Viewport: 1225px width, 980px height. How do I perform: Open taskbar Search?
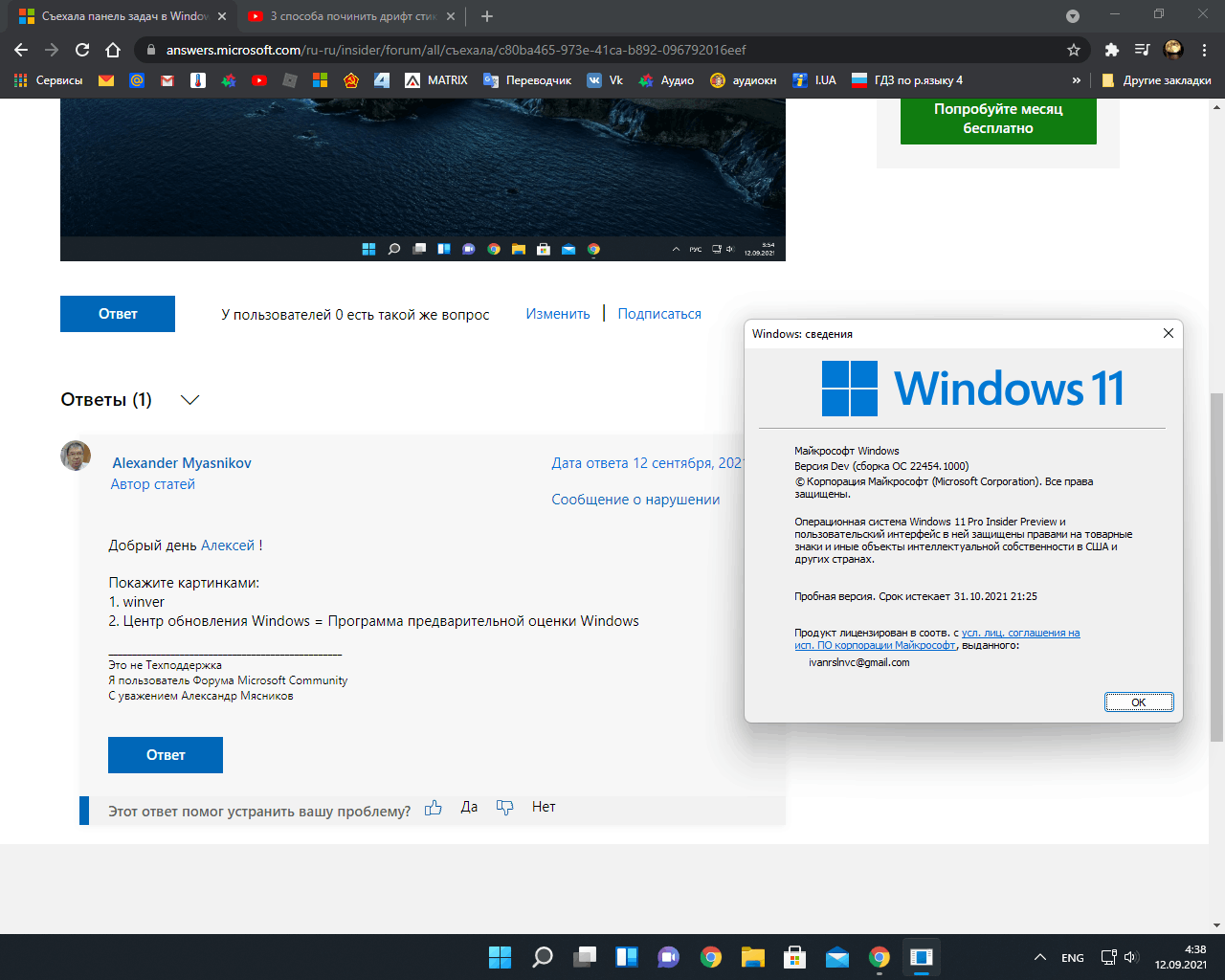click(543, 957)
